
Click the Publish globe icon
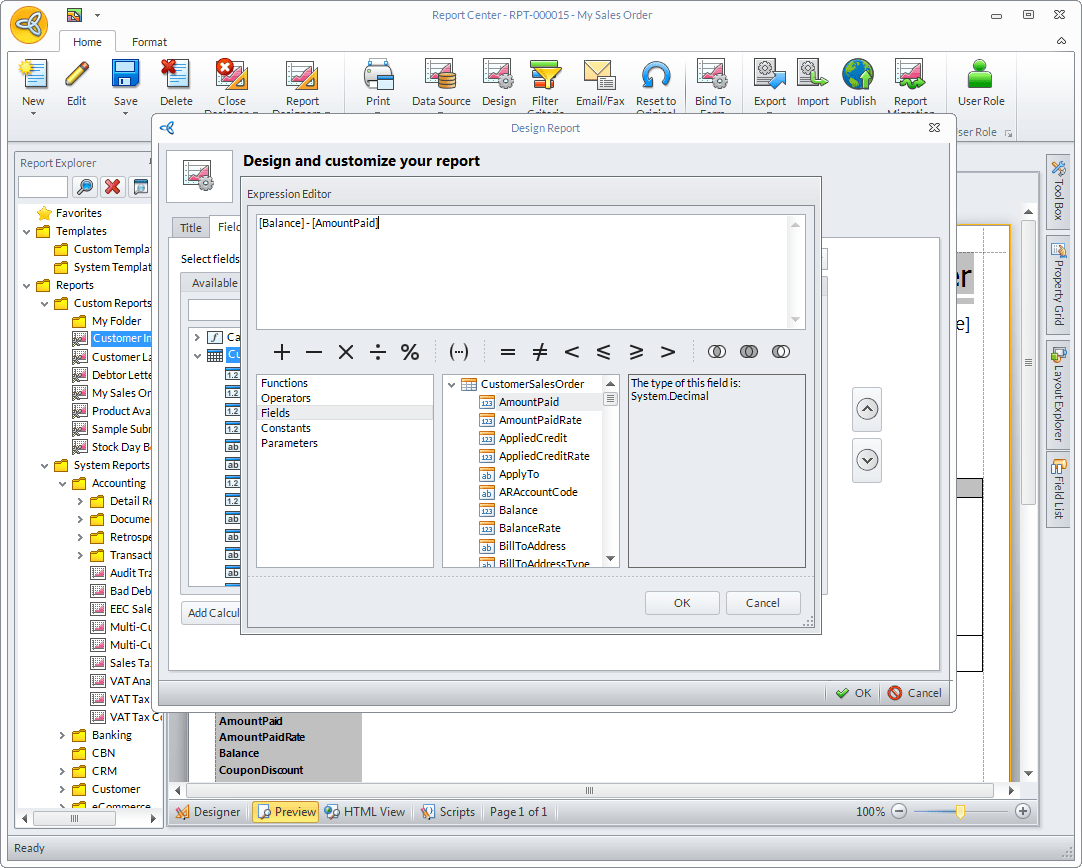coord(858,75)
